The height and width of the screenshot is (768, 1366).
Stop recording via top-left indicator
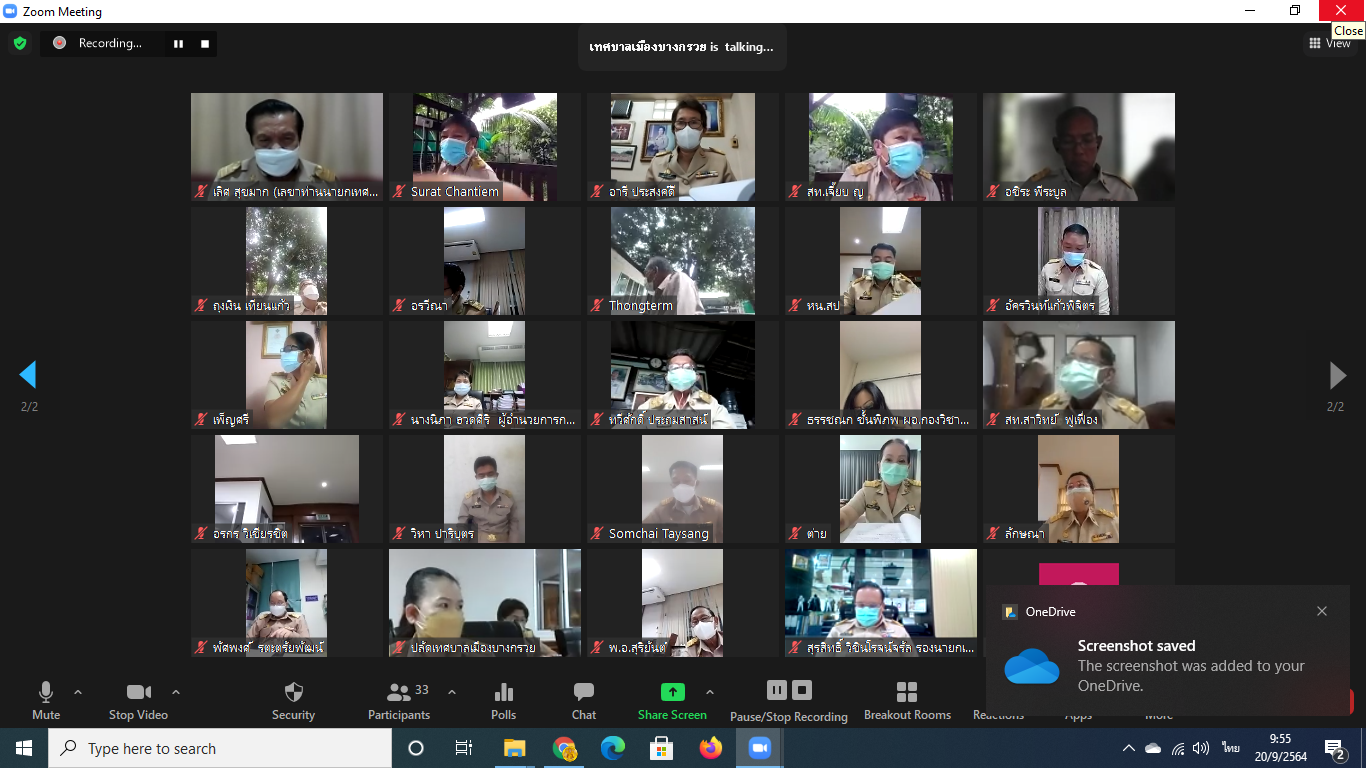pos(205,43)
